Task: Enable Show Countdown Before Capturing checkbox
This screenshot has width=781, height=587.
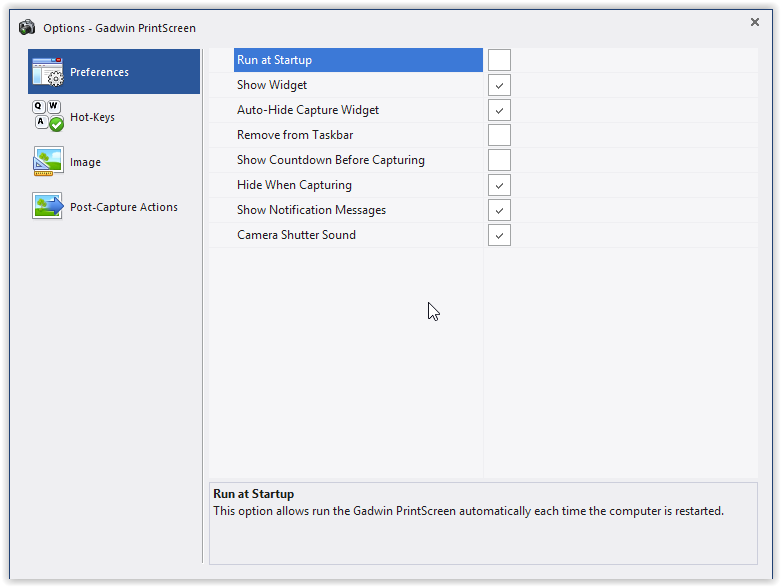Action: tap(499, 160)
